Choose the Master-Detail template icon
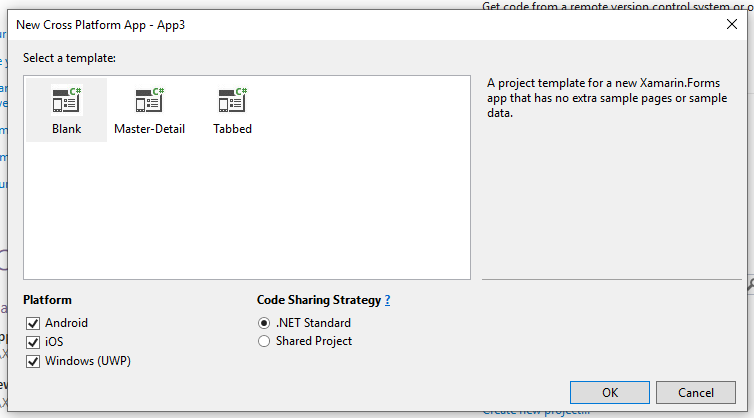The height and width of the screenshot is (418, 754). pyautogui.click(x=150, y=100)
